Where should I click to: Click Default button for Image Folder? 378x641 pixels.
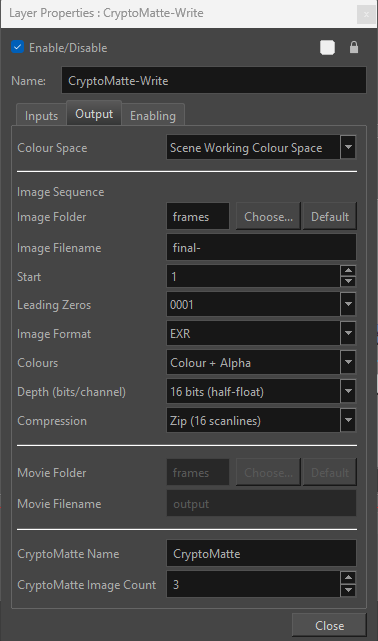click(330, 216)
